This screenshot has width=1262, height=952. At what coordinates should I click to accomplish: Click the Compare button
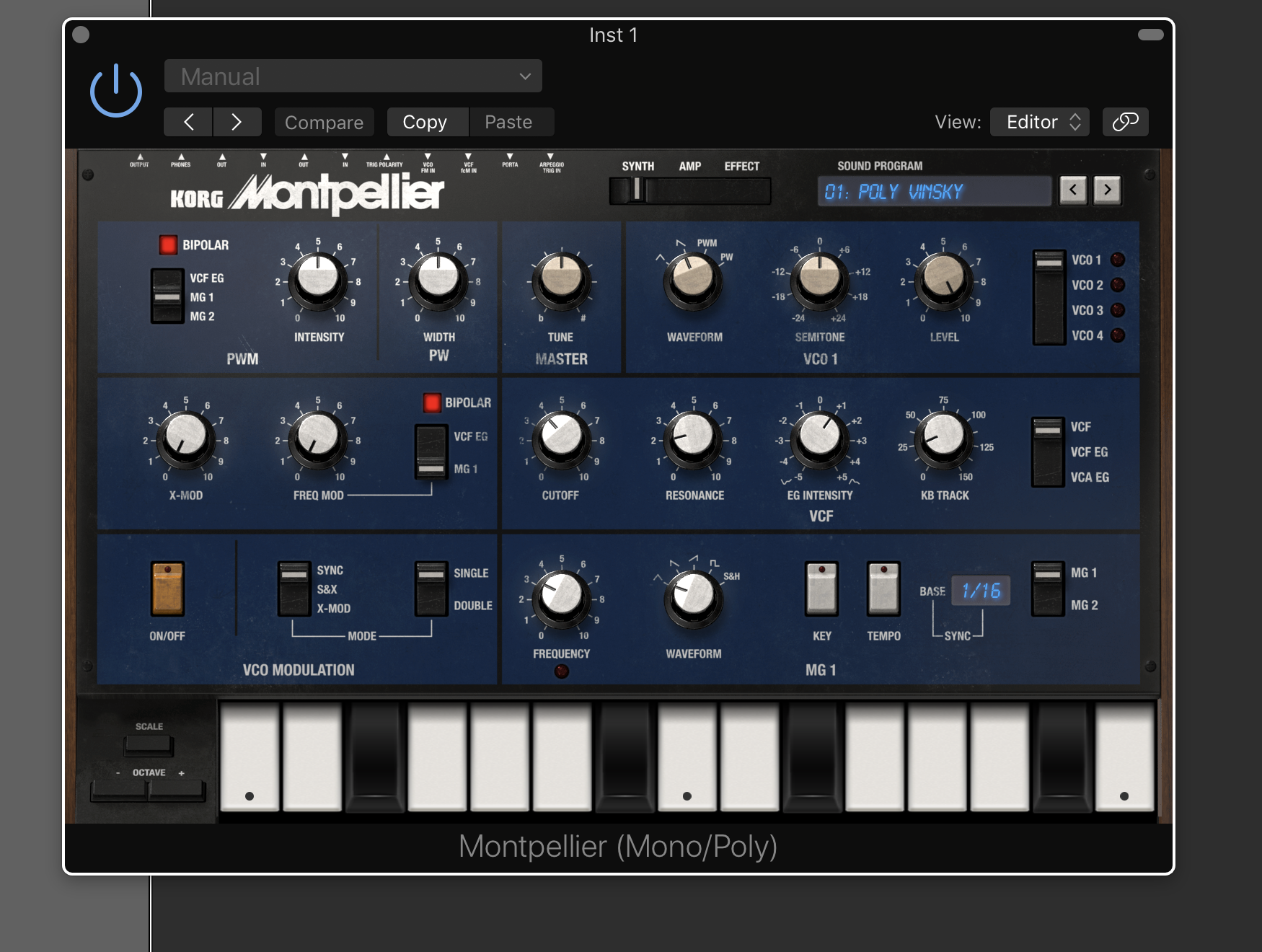tap(324, 122)
